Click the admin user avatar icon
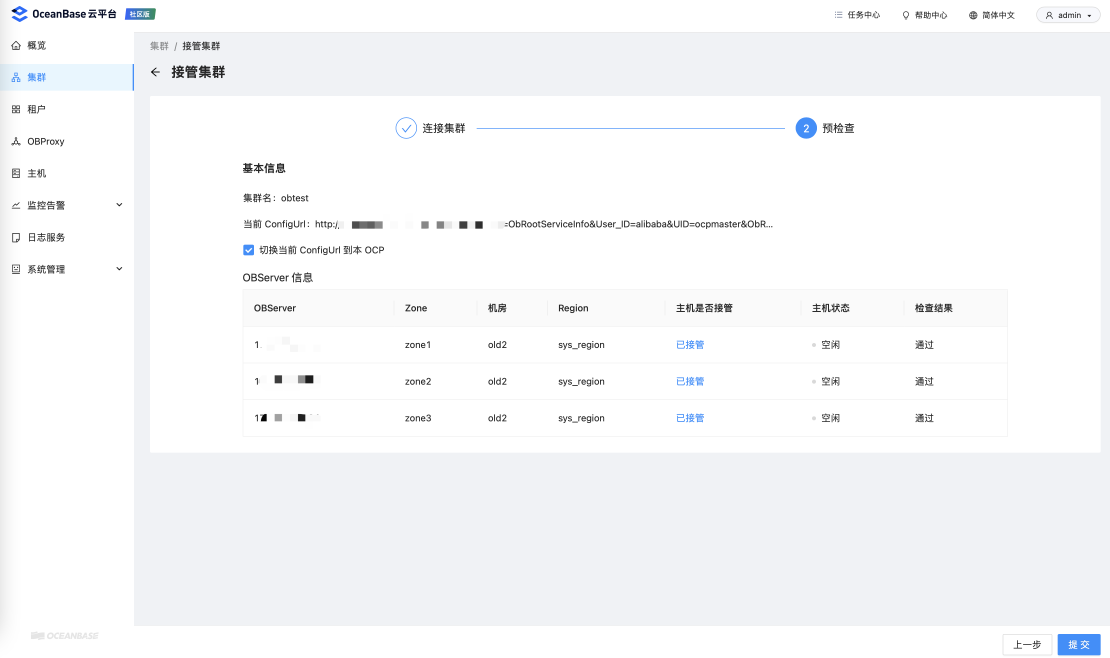The height and width of the screenshot is (658, 1110). coord(1049,15)
